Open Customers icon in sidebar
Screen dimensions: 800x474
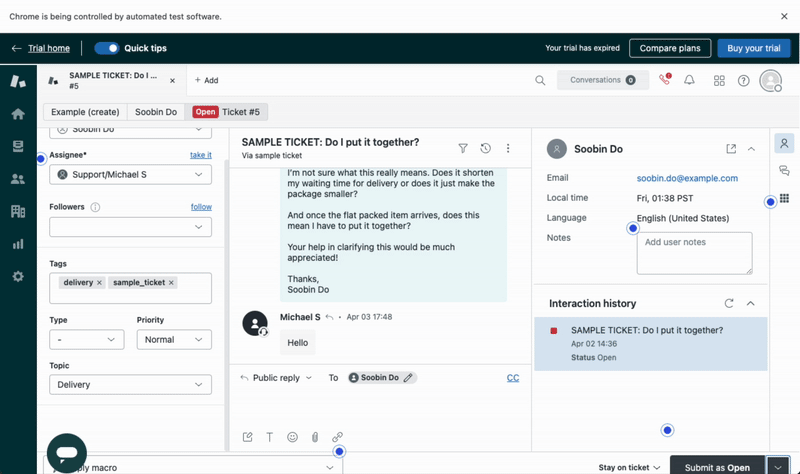coord(18,179)
